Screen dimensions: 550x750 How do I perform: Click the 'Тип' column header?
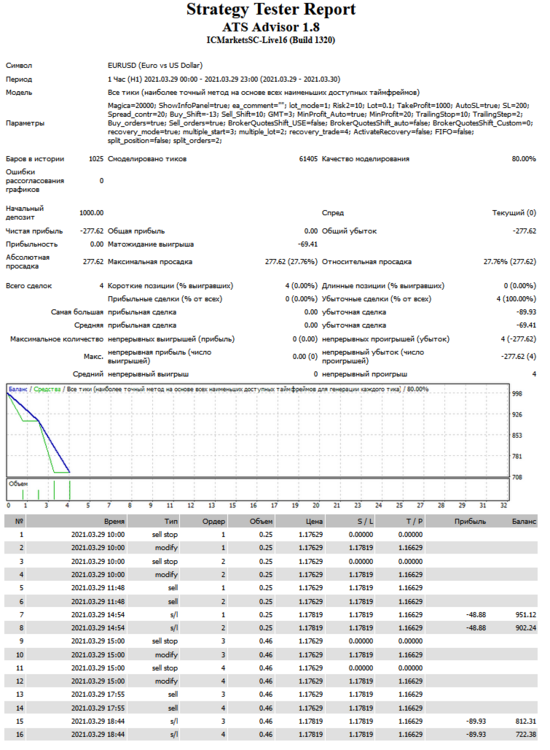coord(171,521)
